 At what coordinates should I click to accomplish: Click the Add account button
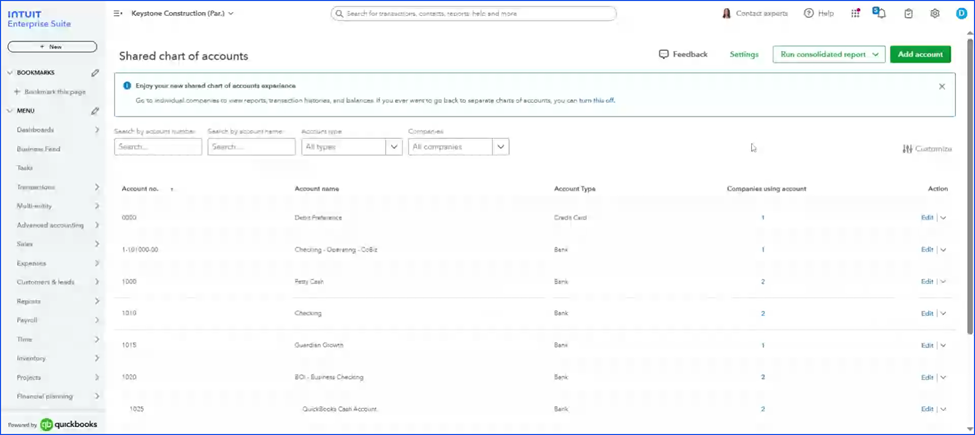pos(920,54)
